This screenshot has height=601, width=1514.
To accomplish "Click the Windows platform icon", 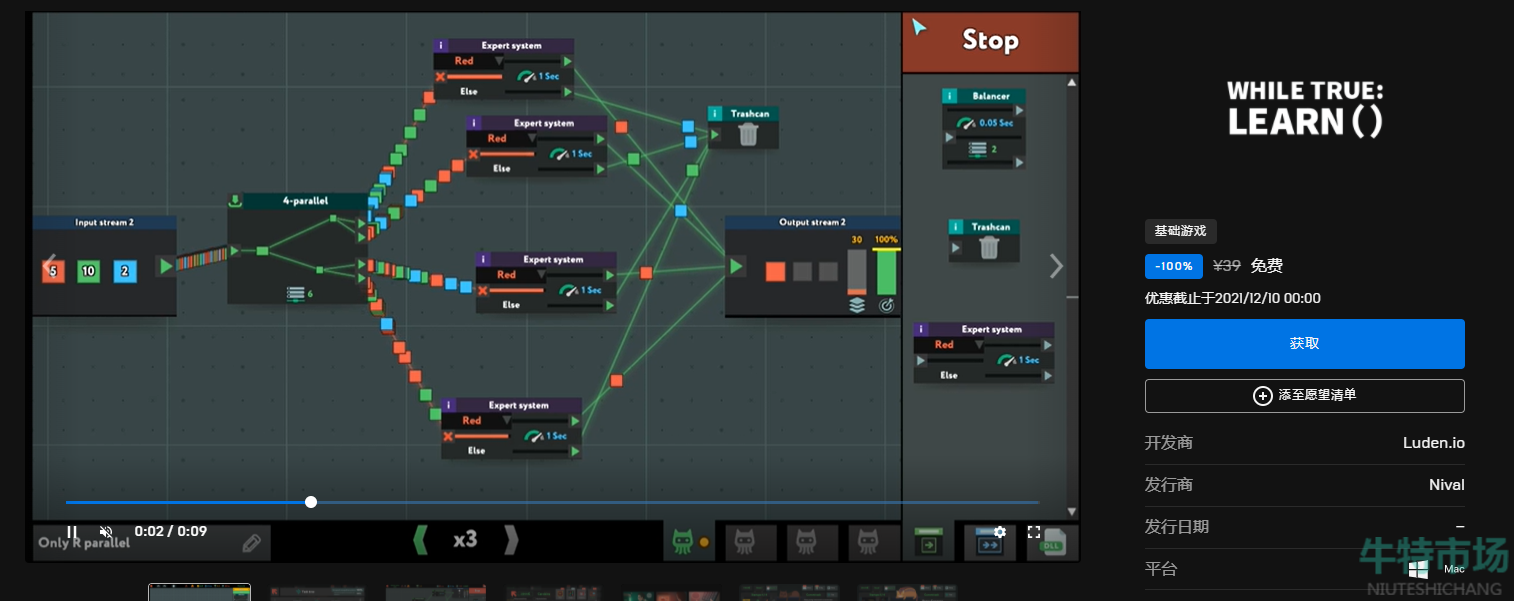I will tap(1418, 569).
